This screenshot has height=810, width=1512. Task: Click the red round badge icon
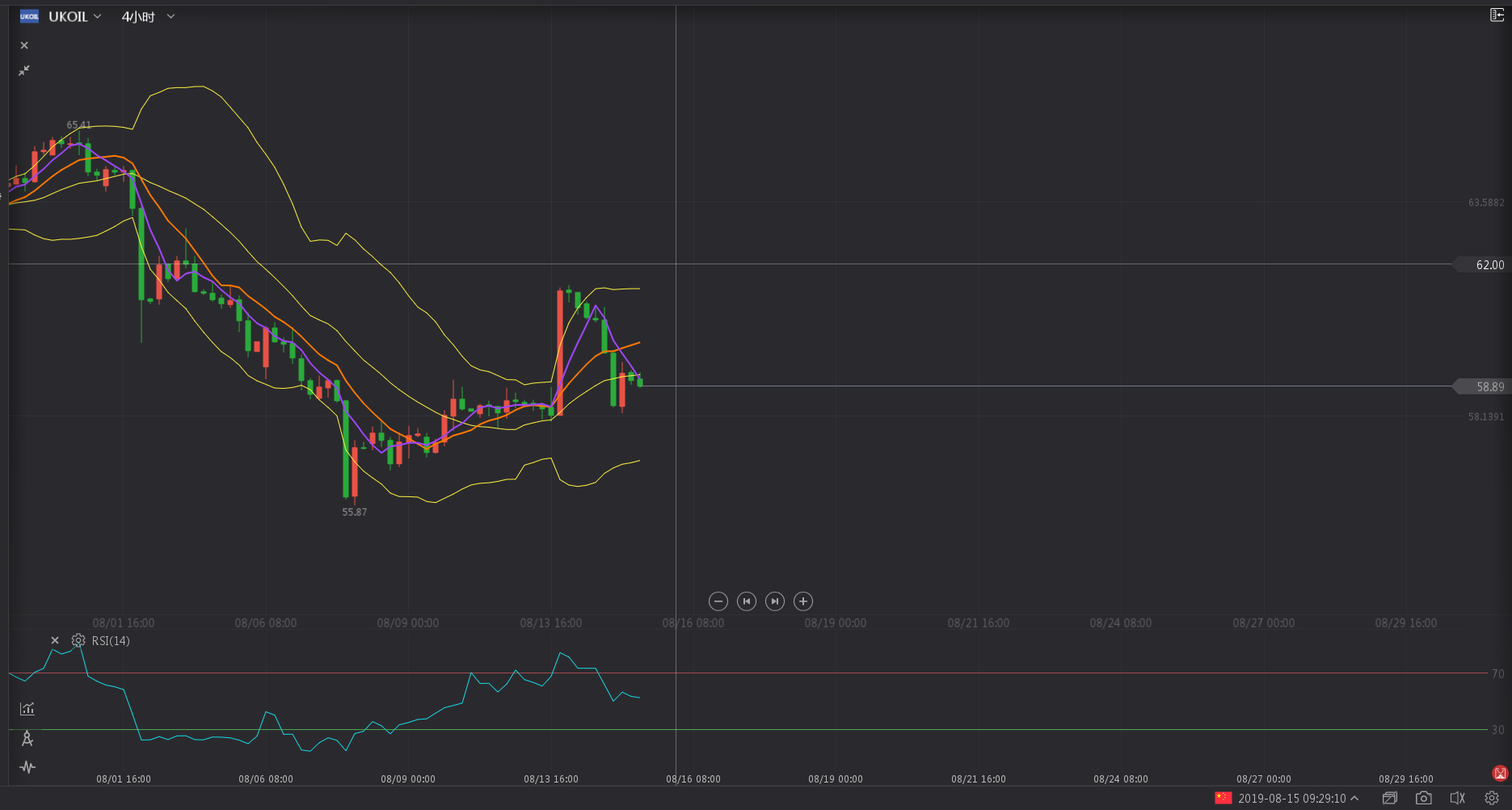click(1501, 774)
